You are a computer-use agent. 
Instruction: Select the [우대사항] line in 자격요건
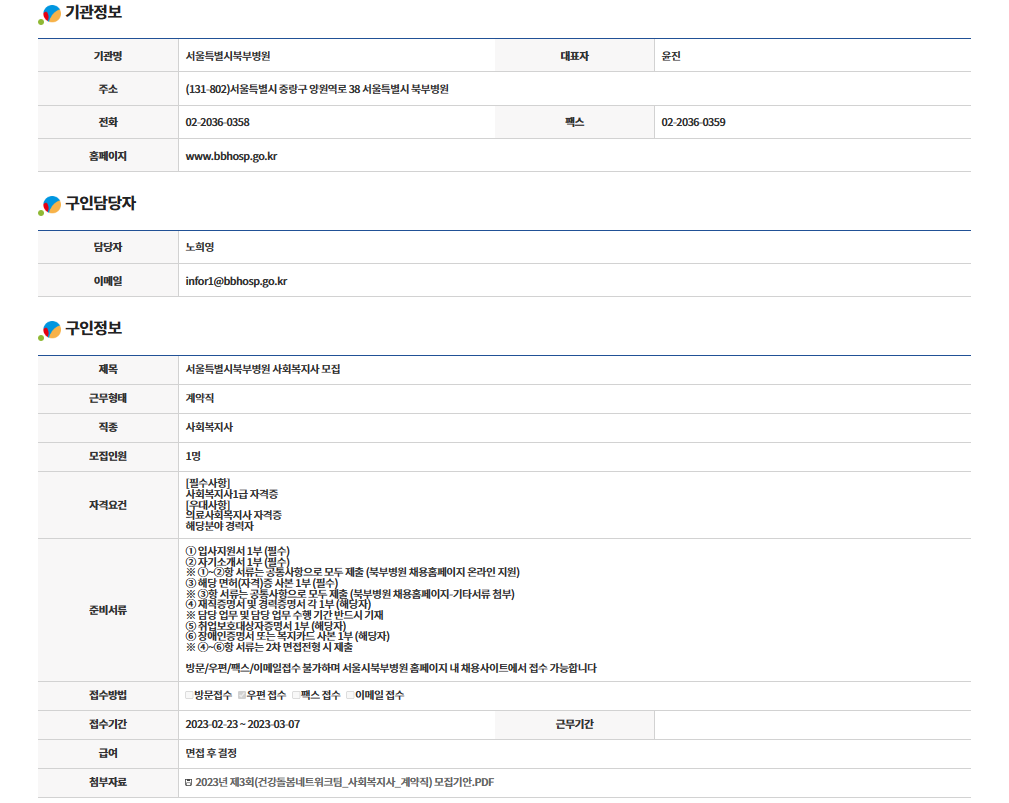coord(208,505)
